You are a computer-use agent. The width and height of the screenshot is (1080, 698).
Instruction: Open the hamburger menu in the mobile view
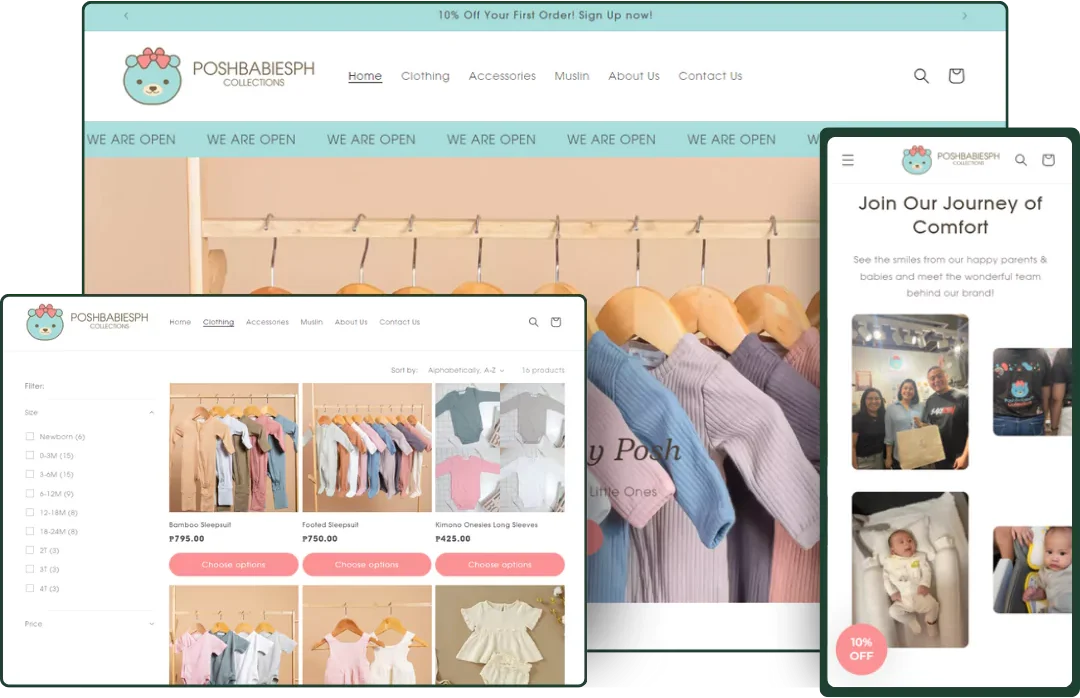[848, 159]
